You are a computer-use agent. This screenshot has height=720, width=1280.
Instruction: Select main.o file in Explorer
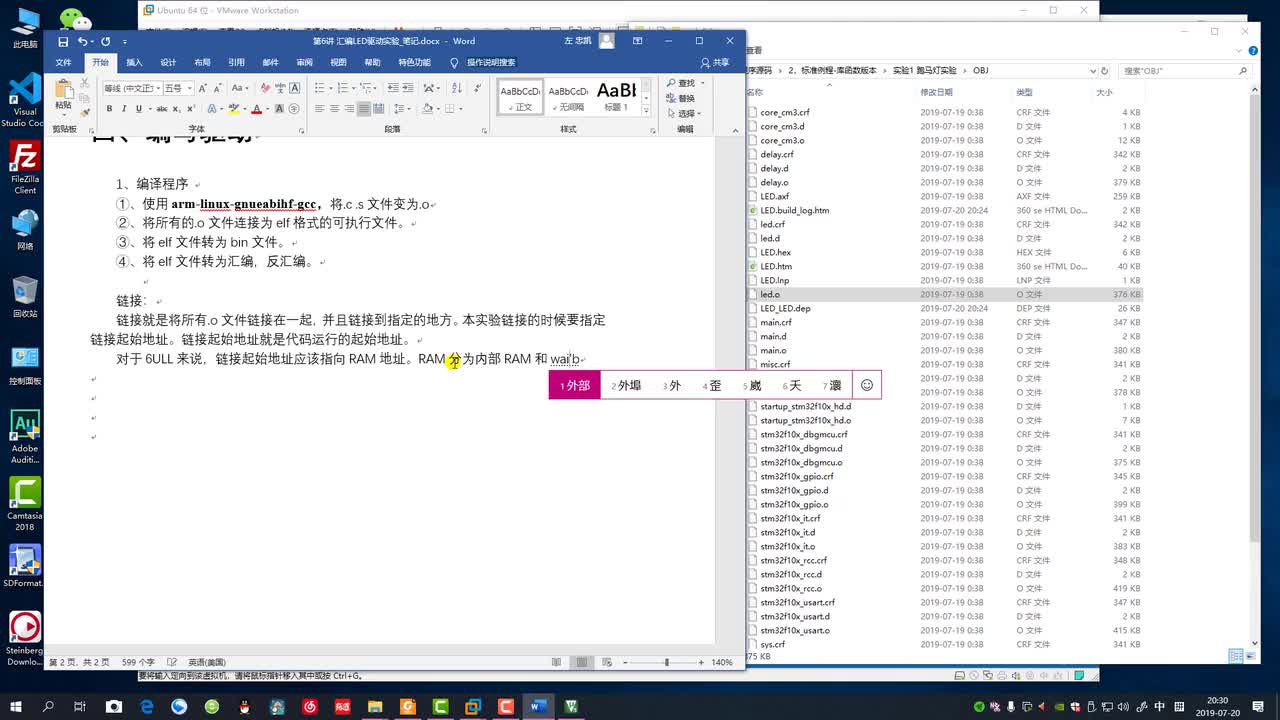(773, 350)
